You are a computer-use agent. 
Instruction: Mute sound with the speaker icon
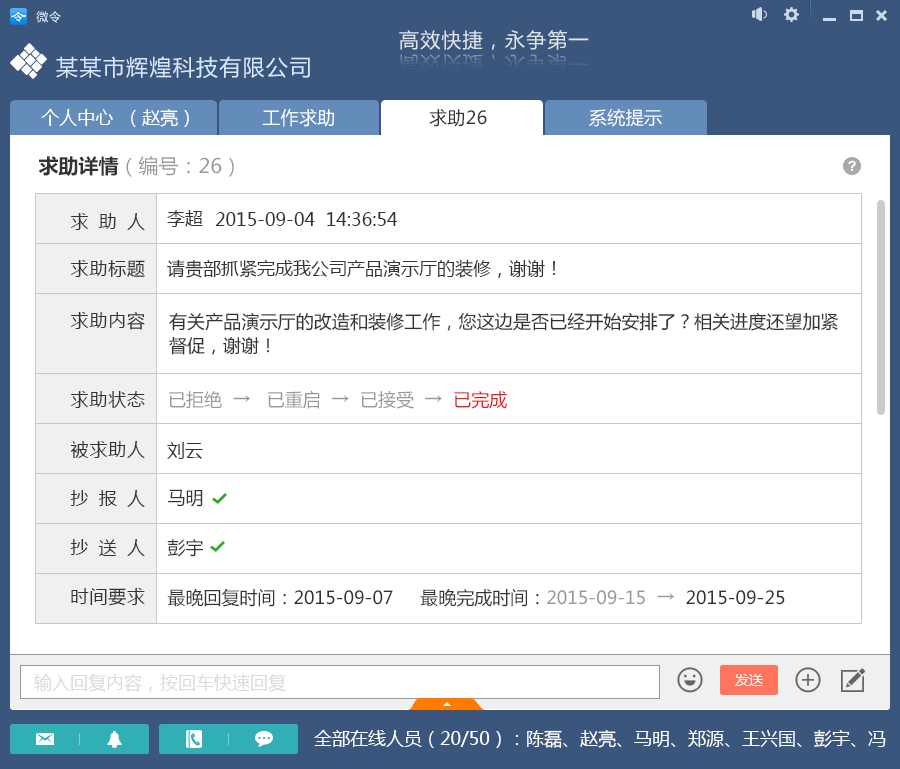pyautogui.click(x=759, y=15)
